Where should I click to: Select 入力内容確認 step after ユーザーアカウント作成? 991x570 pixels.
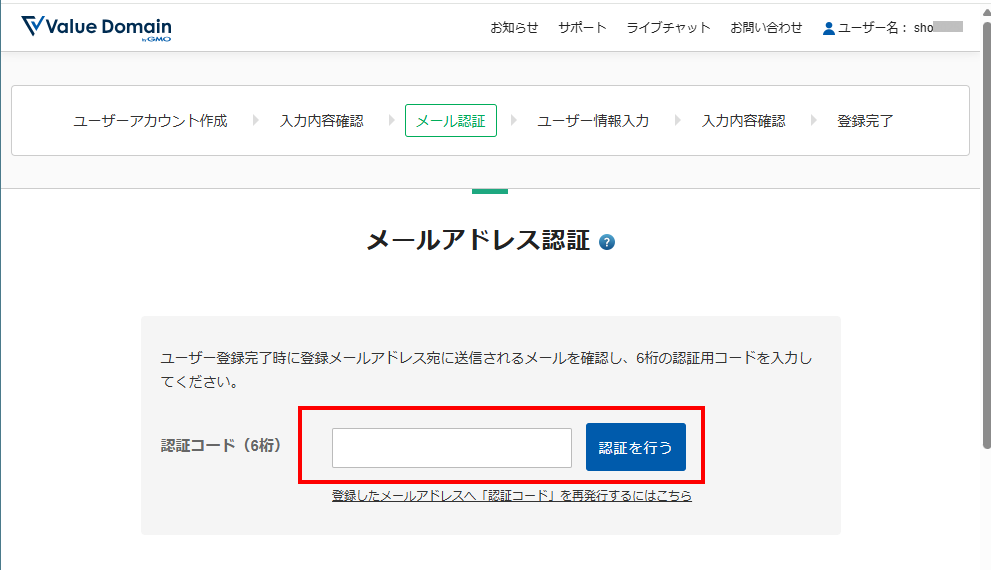[x=321, y=121]
